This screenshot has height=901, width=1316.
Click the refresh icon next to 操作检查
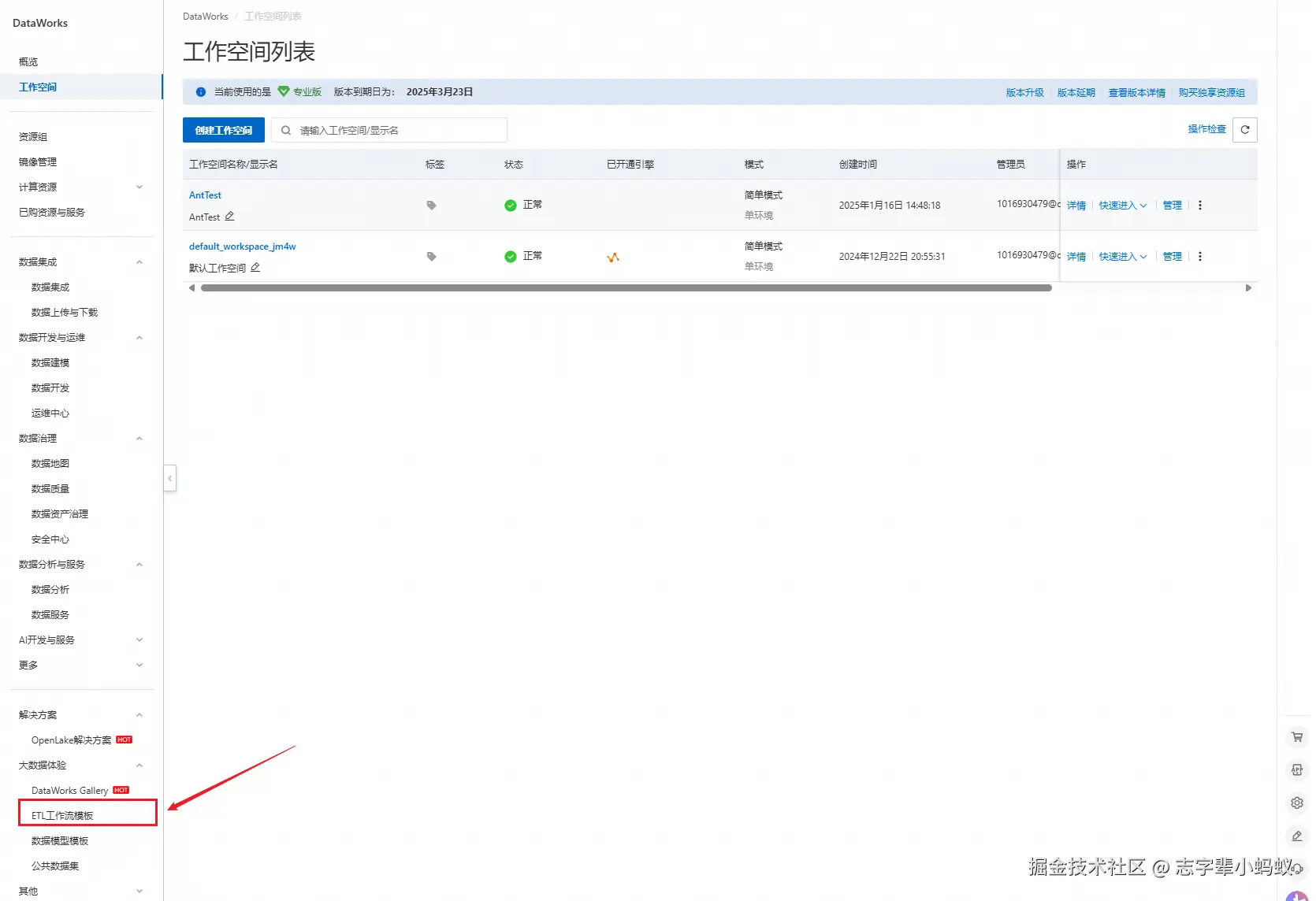[1245, 130]
